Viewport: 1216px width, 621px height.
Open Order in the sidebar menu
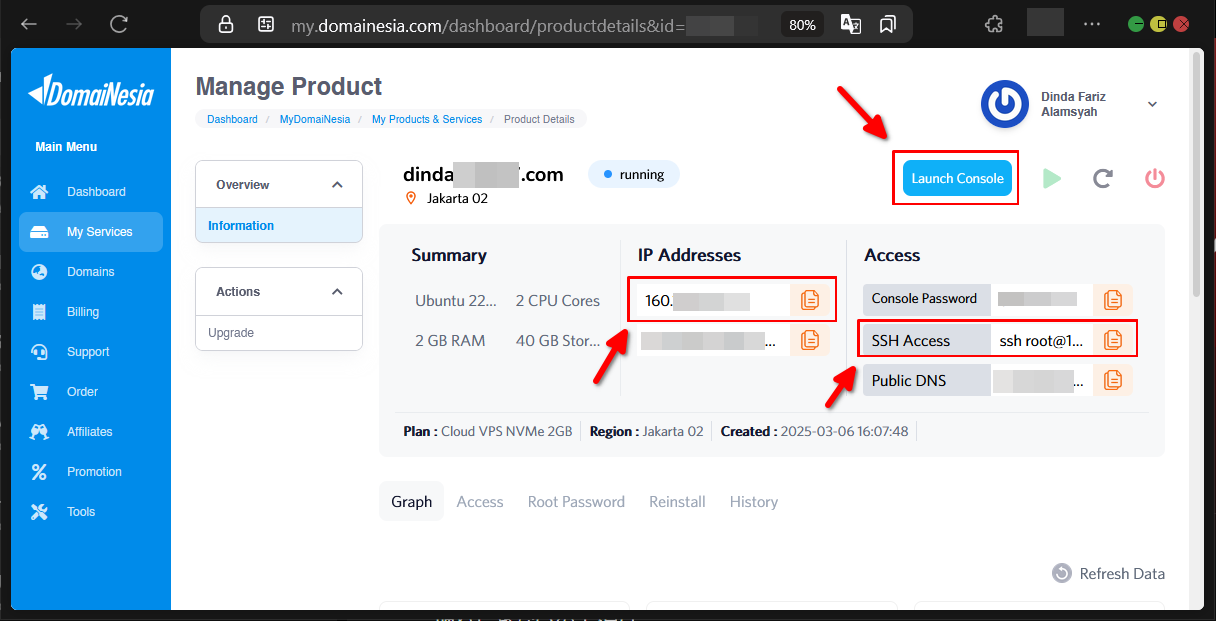91,392
